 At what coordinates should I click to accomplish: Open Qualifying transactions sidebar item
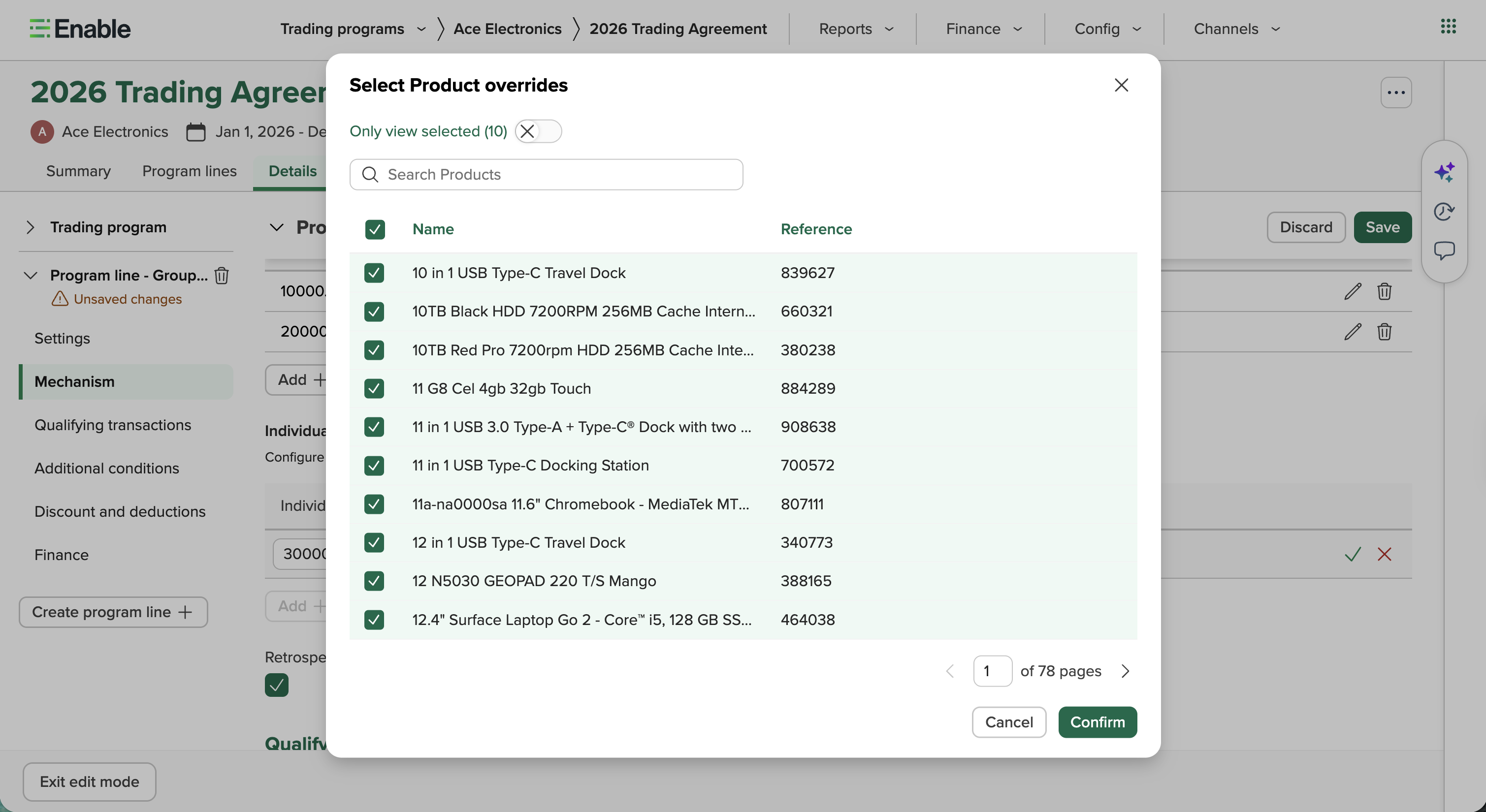(112, 425)
